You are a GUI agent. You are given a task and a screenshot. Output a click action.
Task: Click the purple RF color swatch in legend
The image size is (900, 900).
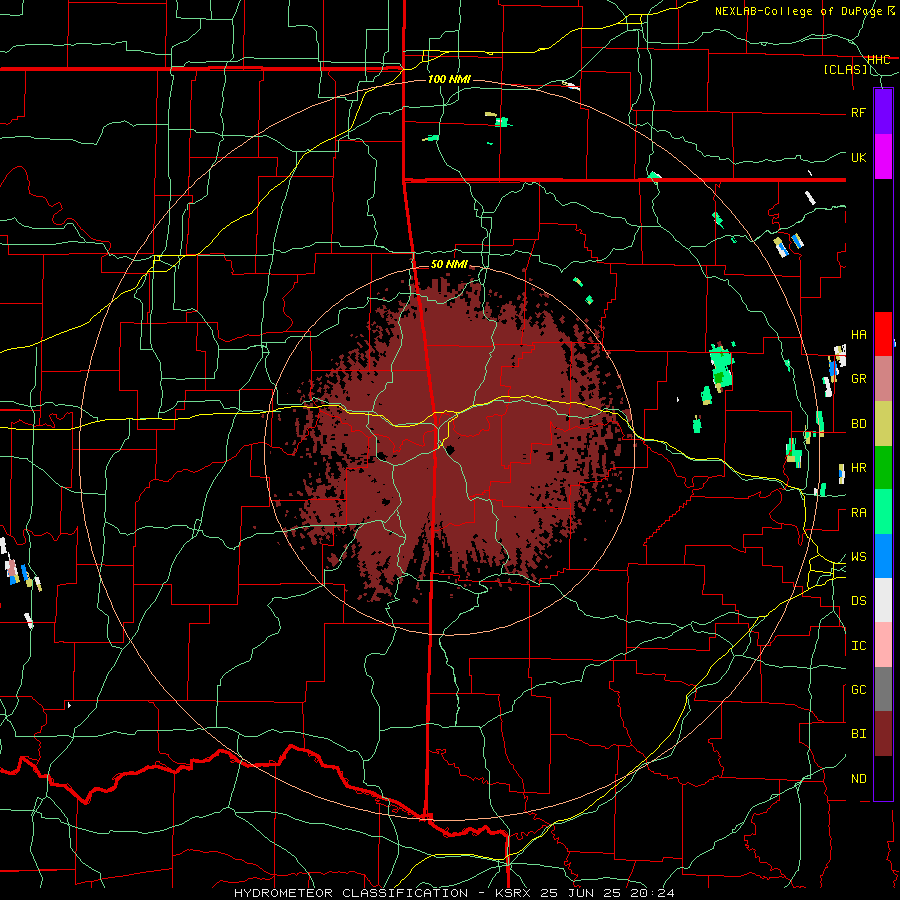pyautogui.click(x=883, y=112)
